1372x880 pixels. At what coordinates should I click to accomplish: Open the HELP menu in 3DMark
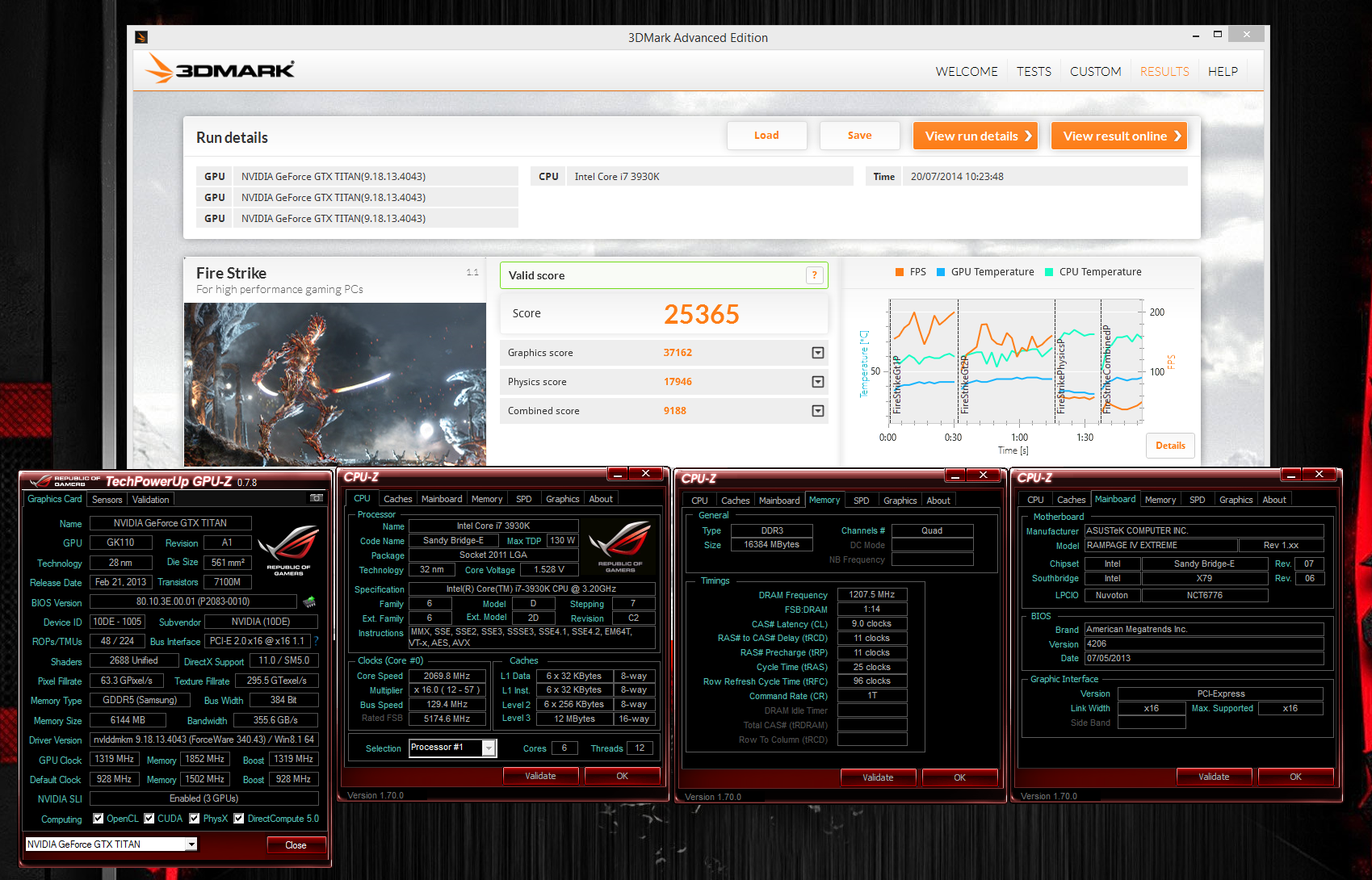click(1223, 72)
